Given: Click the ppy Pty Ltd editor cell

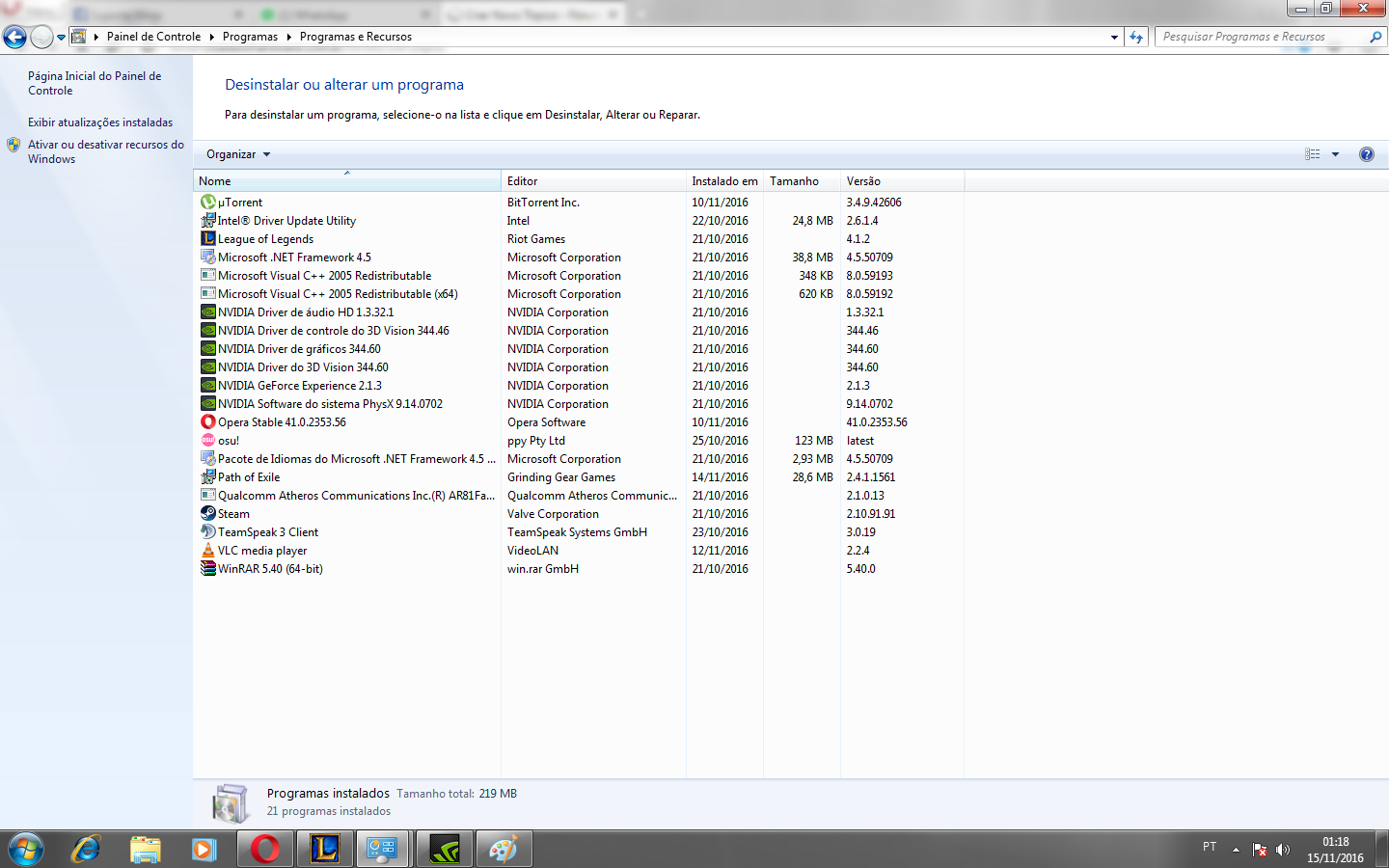Looking at the screenshot, I should tap(536, 441).
